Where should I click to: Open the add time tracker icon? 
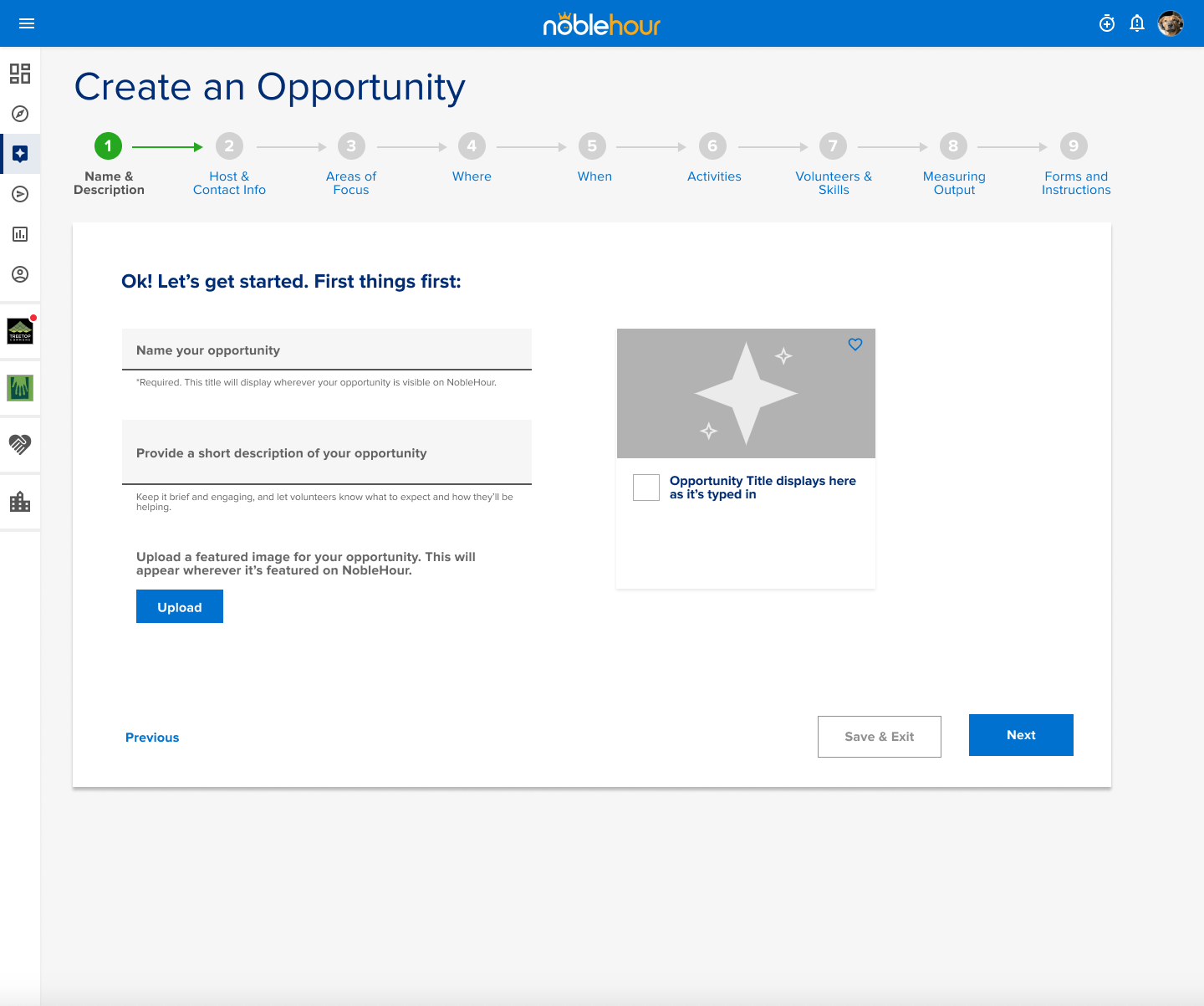coord(1107,23)
